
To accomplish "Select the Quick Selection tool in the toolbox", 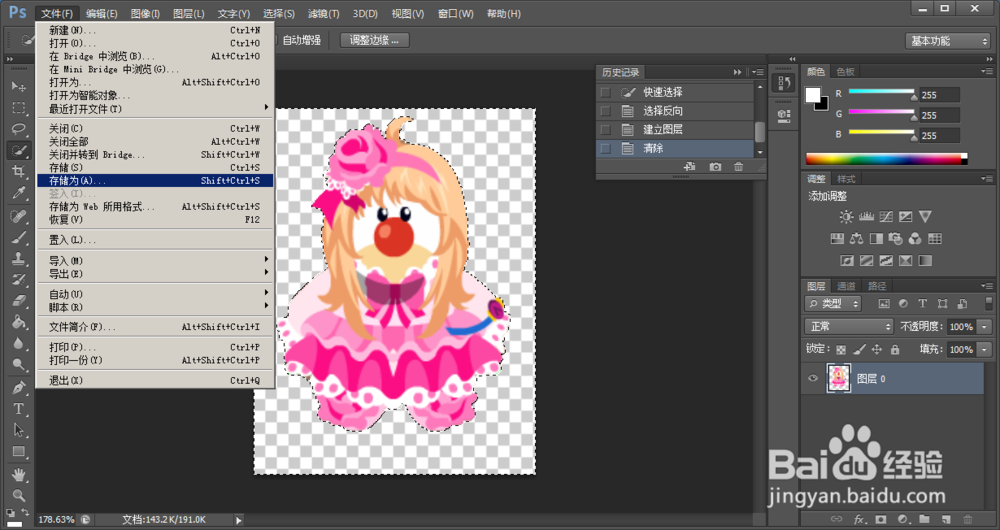I will pos(18,151).
